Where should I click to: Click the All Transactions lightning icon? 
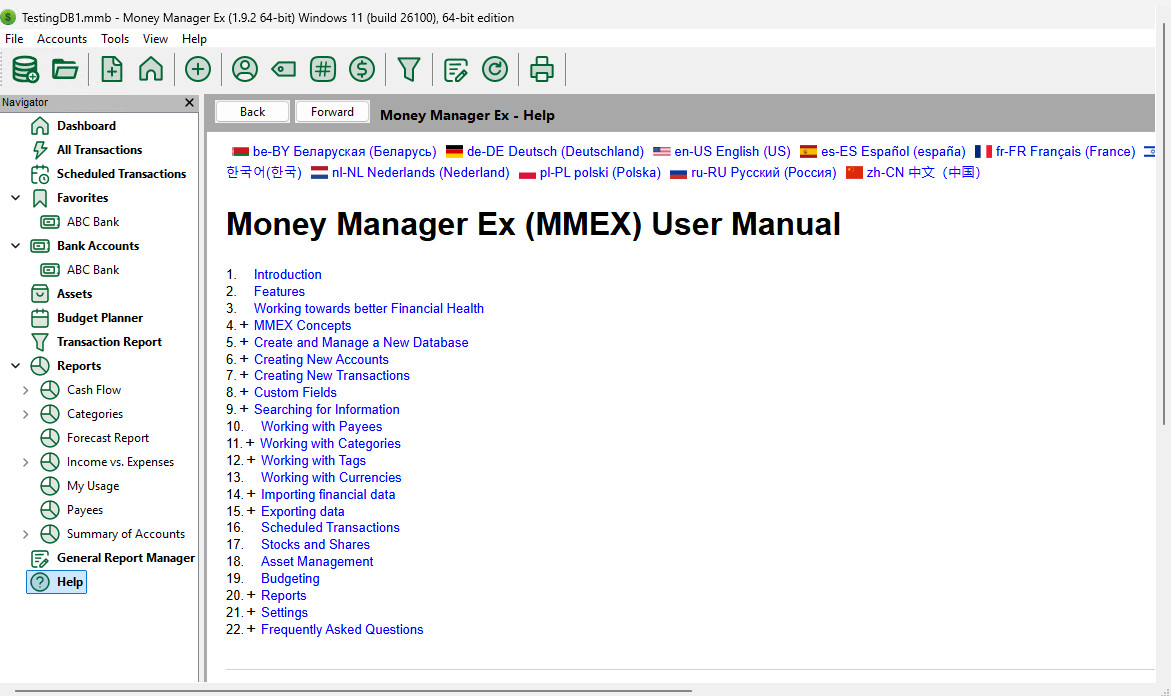click(x=40, y=149)
